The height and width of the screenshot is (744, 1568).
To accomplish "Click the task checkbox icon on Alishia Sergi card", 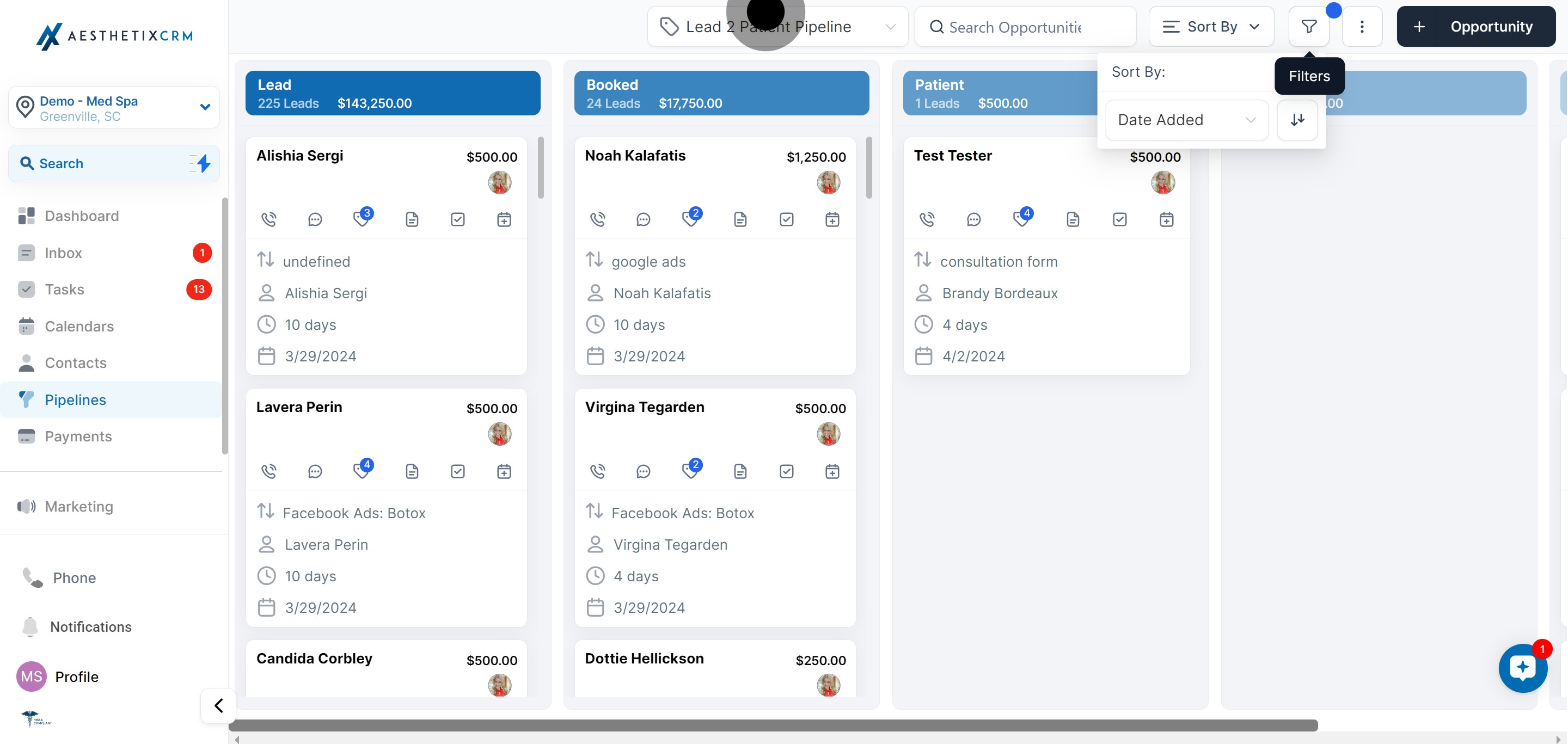I will [458, 219].
